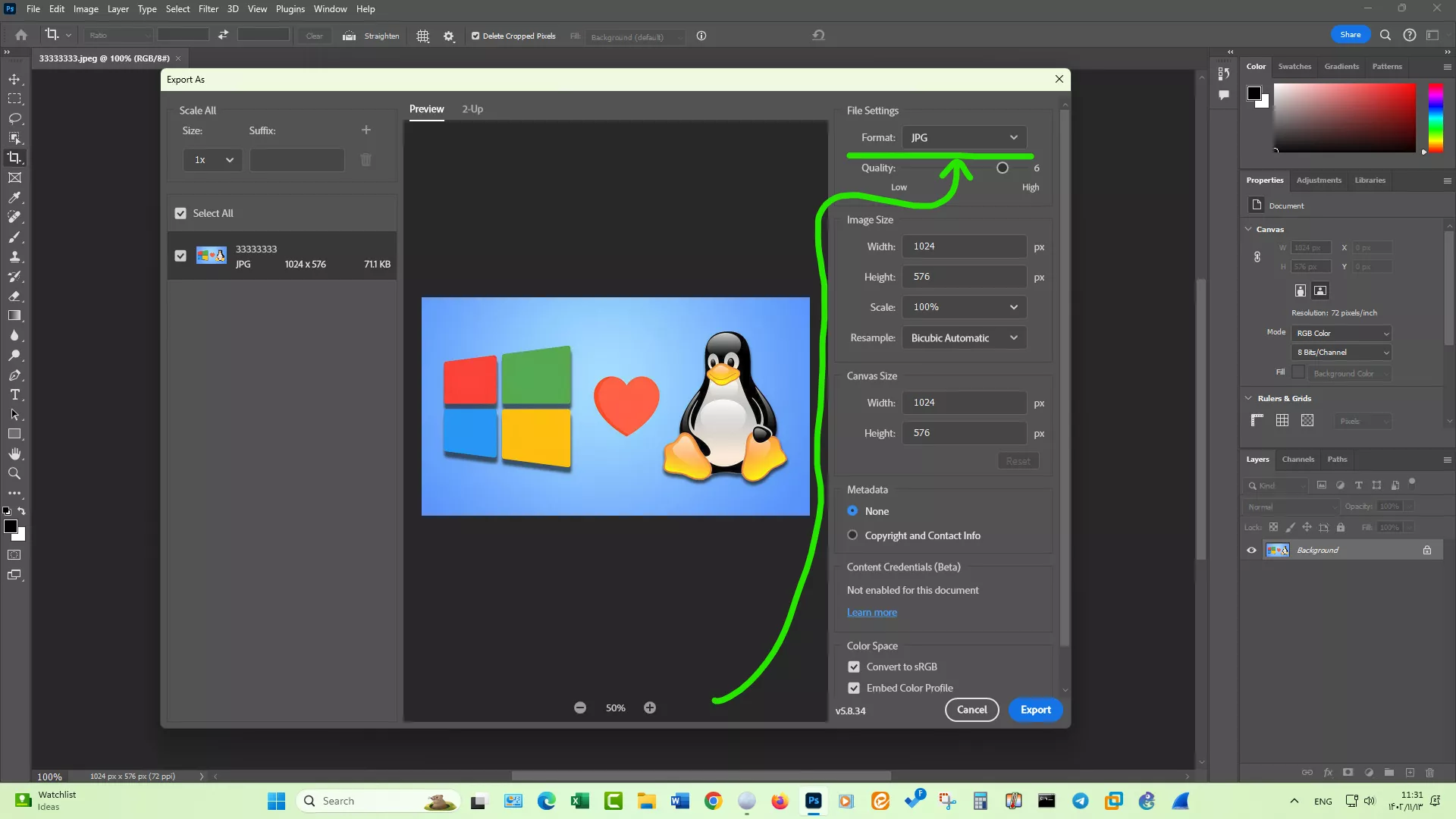The width and height of the screenshot is (1456, 819).
Task: Select the Object Selection tool
Action: 14,138
